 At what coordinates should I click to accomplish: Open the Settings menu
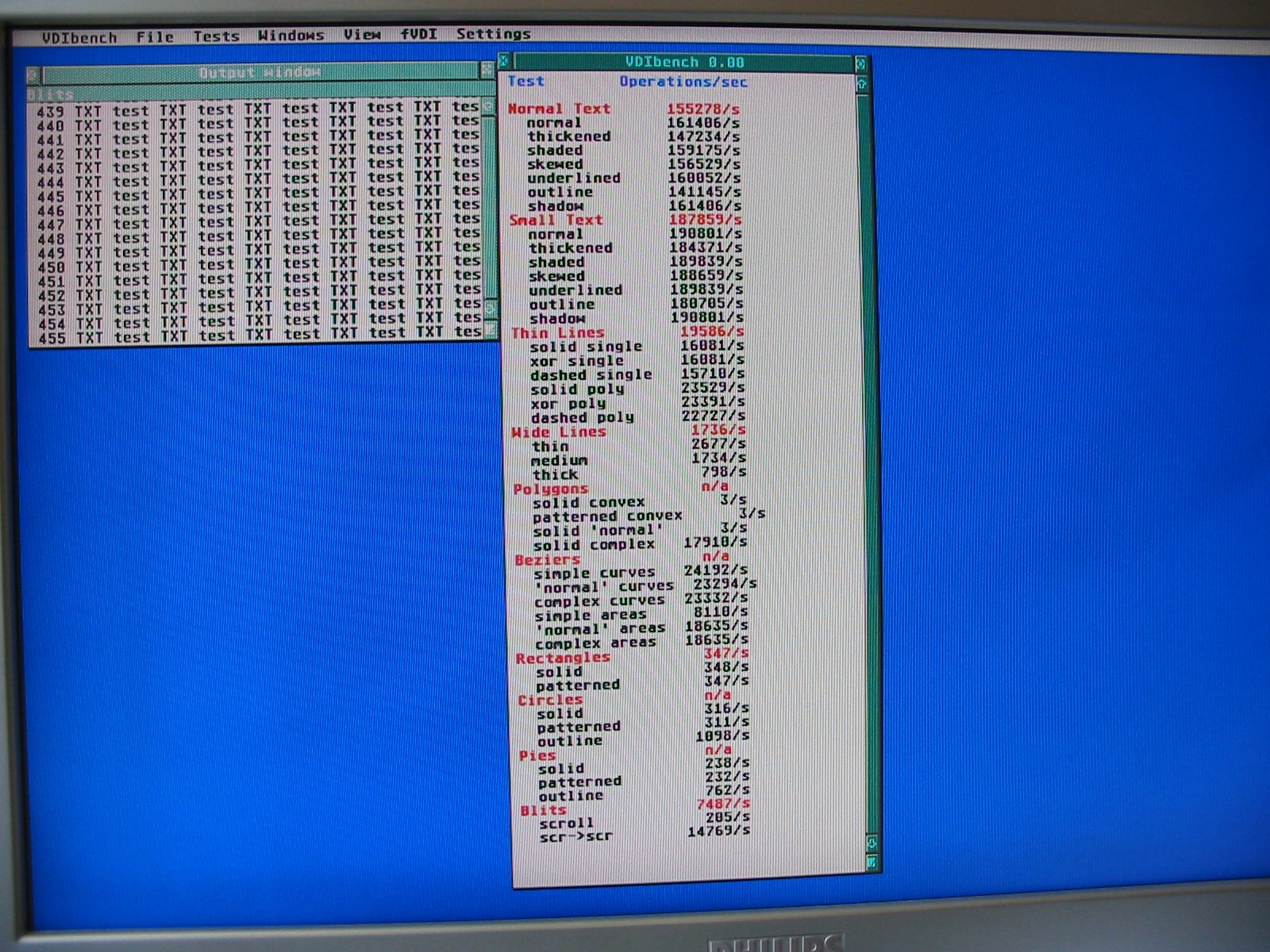(493, 33)
